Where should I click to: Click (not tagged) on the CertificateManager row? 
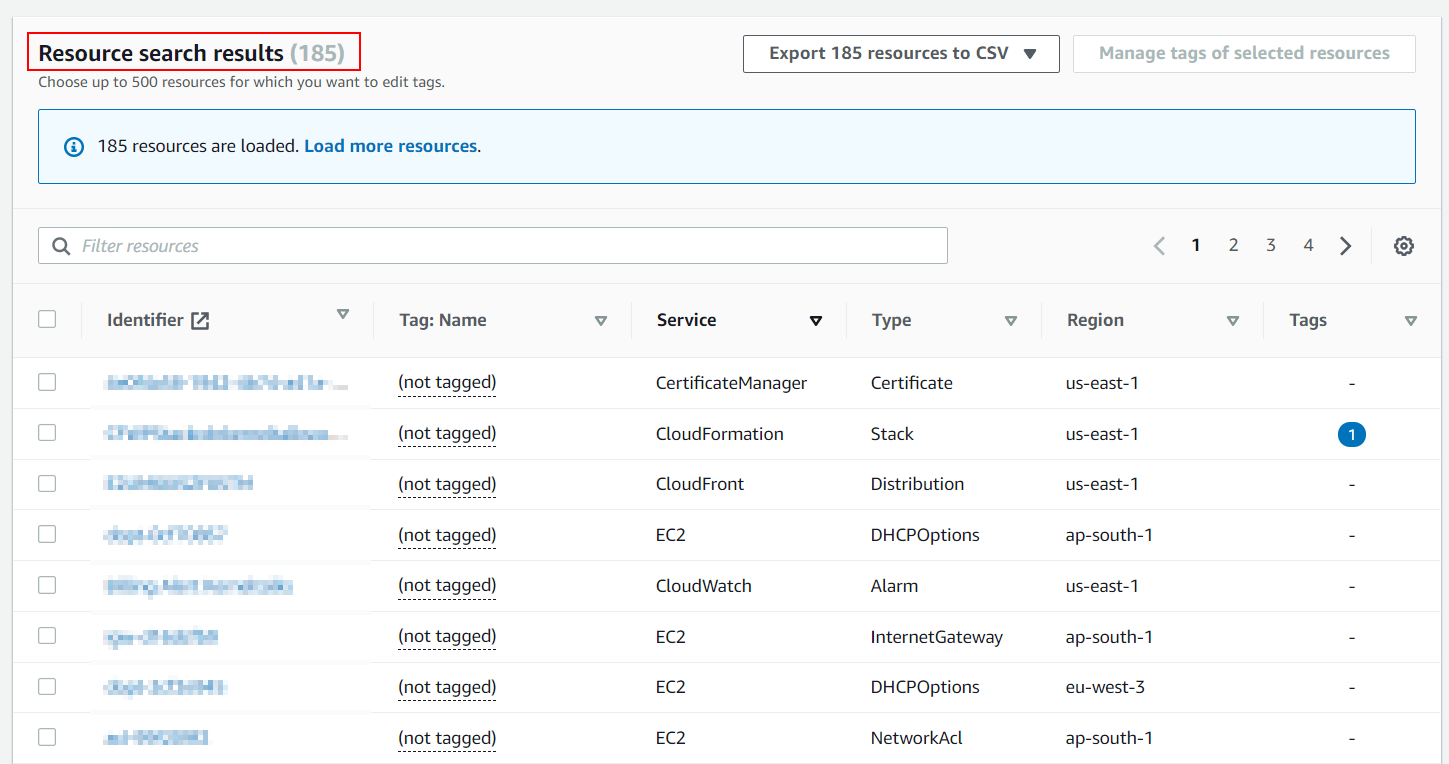(446, 382)
